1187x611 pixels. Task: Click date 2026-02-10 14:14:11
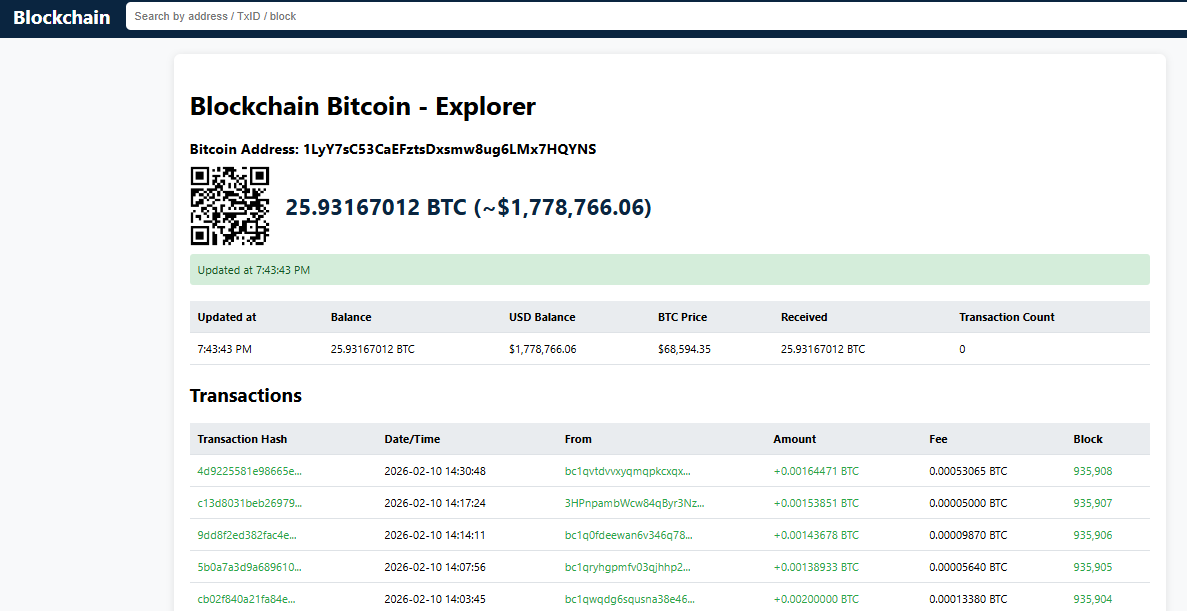pos(435,535)
